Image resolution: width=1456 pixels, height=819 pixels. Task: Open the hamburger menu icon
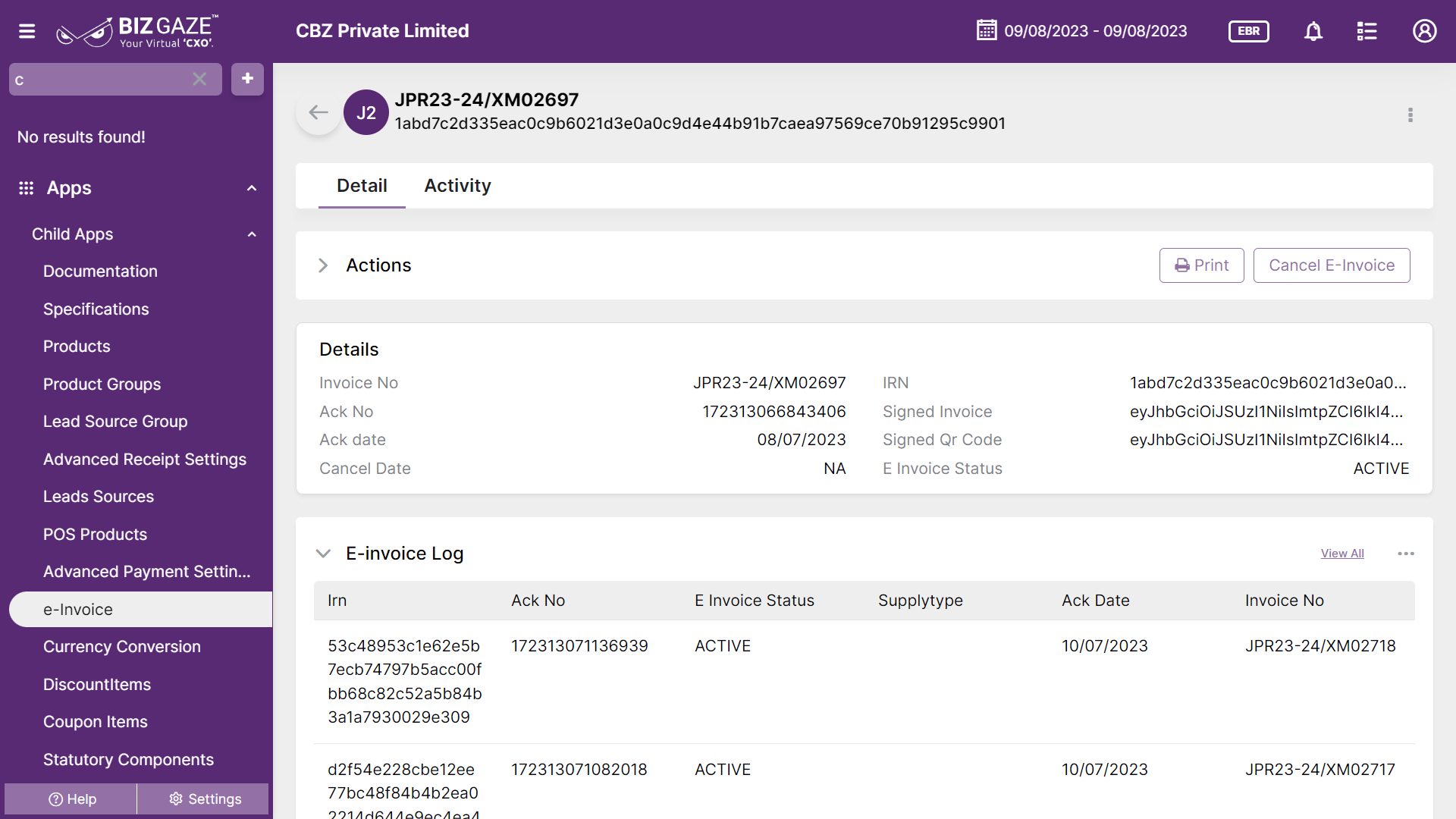point(27,31)
